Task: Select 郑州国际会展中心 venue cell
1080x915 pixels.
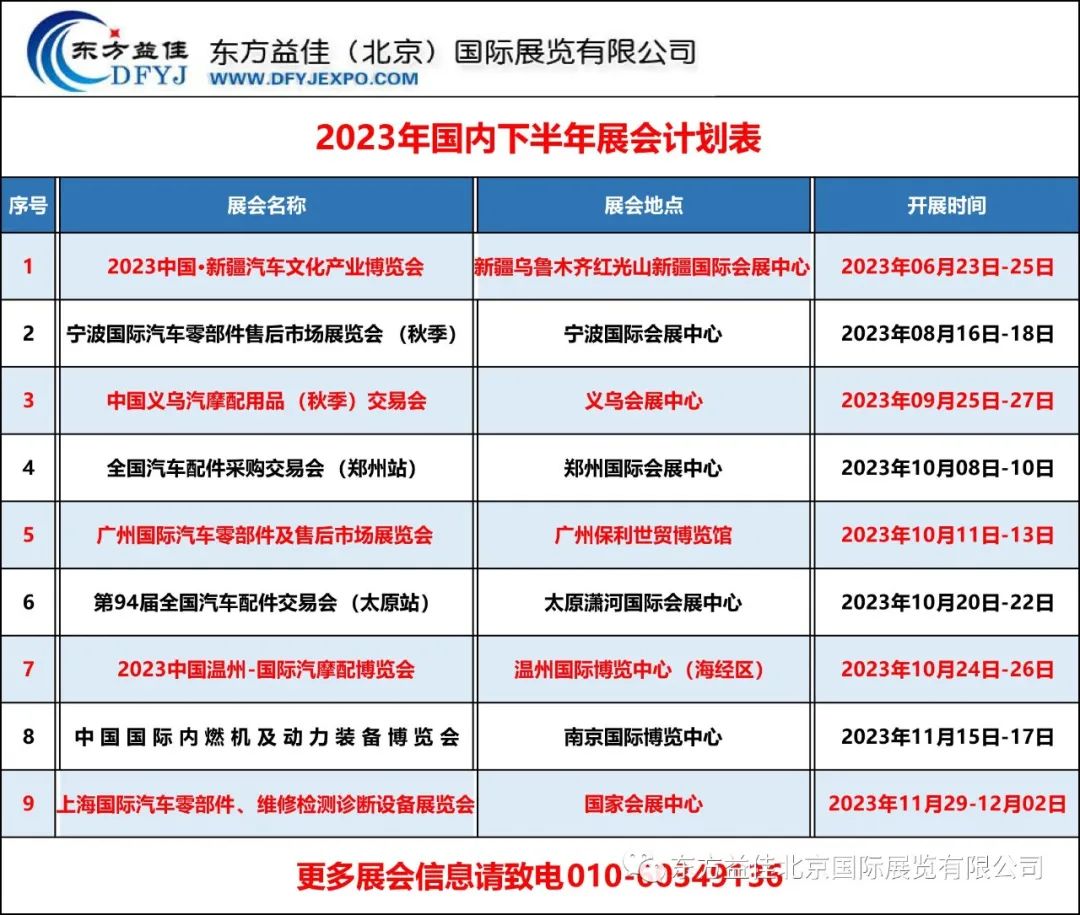Action: point(643,468)
